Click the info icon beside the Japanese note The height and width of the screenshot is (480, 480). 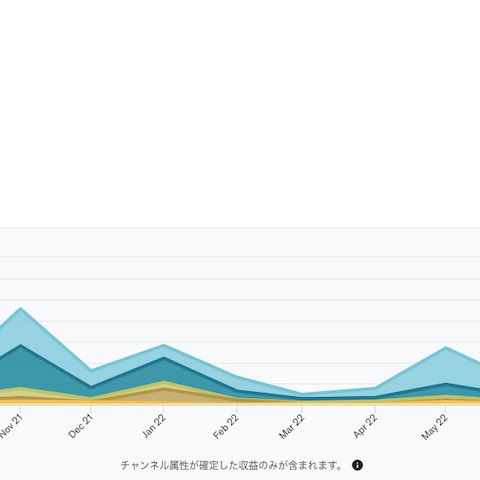click(x=357, y=465)
